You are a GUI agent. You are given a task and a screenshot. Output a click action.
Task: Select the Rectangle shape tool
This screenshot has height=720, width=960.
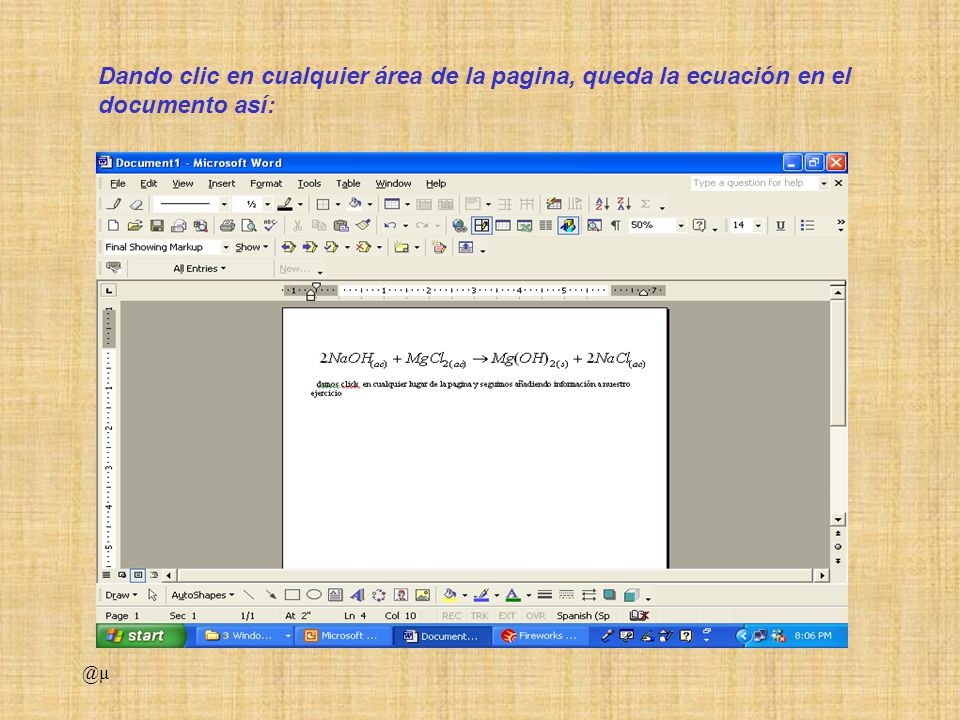click(292, 594)
